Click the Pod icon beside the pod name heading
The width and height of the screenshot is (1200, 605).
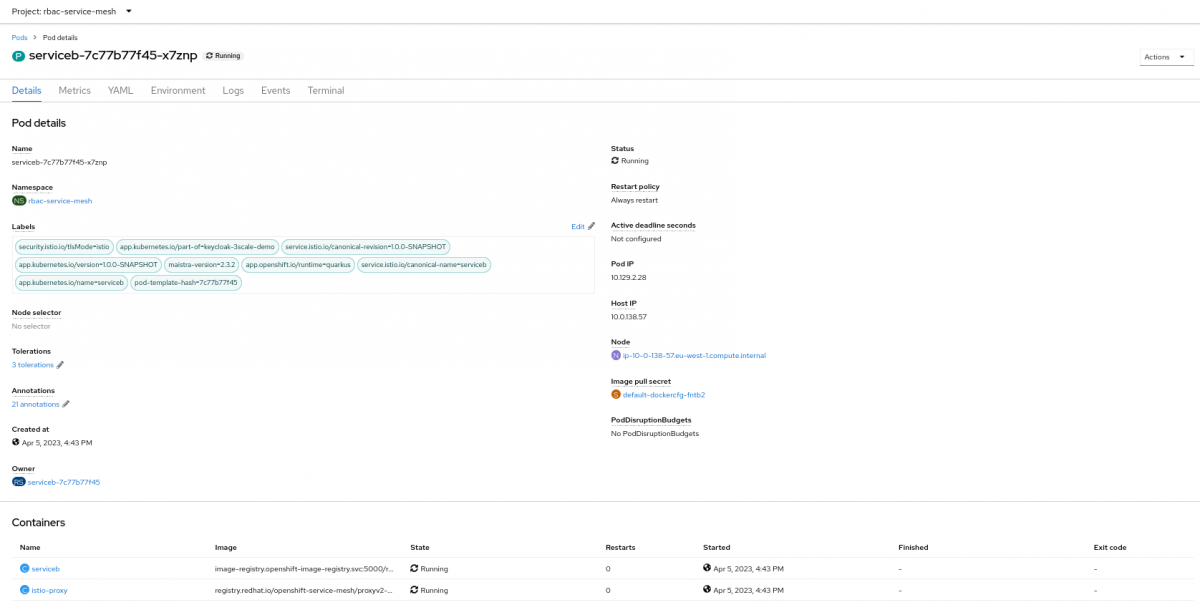pyautogui.click(x=17, y=56)
